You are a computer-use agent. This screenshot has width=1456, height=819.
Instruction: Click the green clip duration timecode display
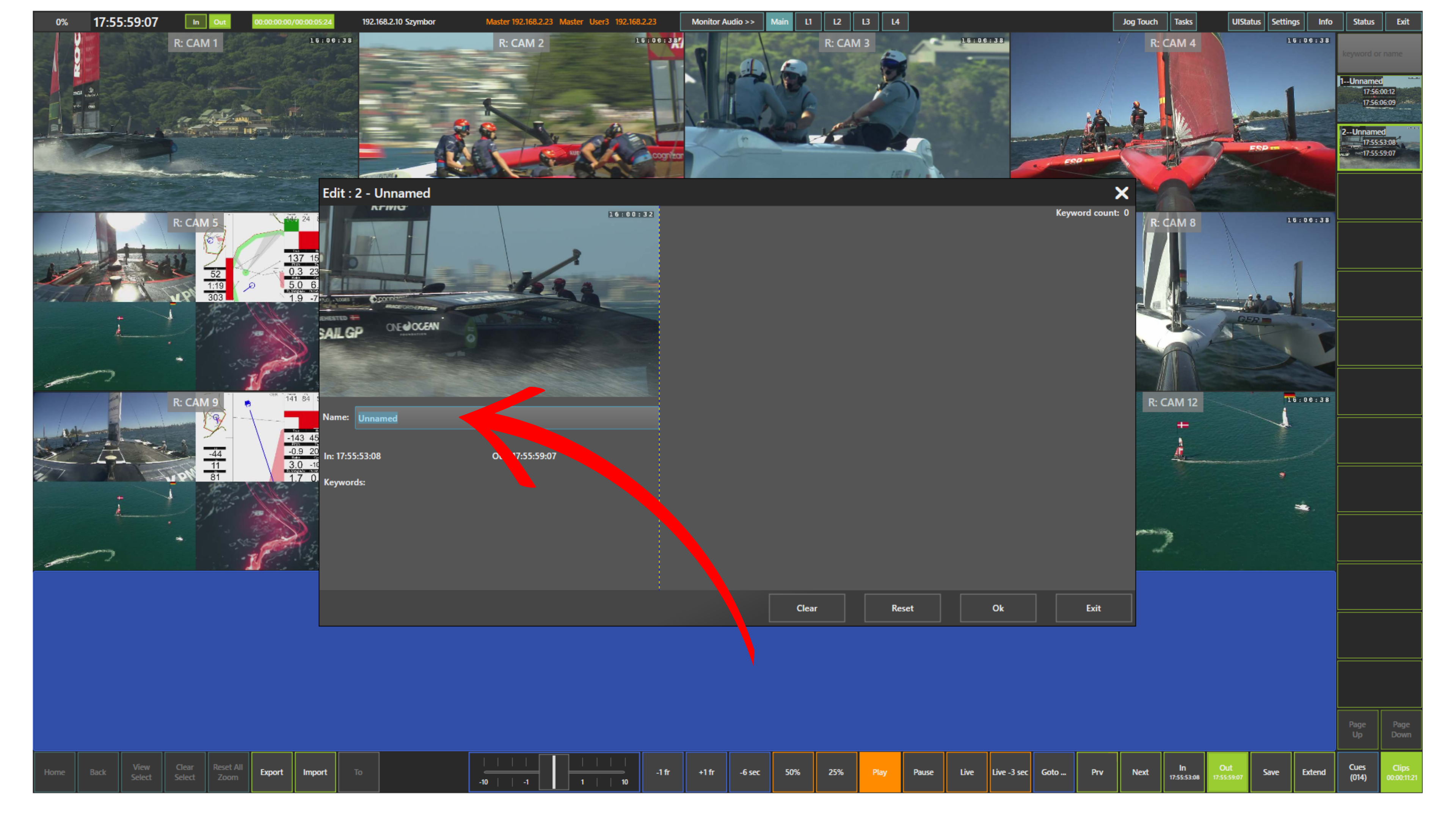(293, 22)
